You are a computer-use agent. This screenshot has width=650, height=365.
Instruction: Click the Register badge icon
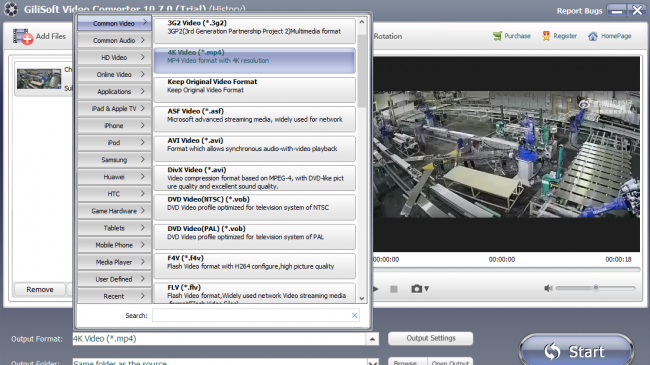click(x=546, y=36)
